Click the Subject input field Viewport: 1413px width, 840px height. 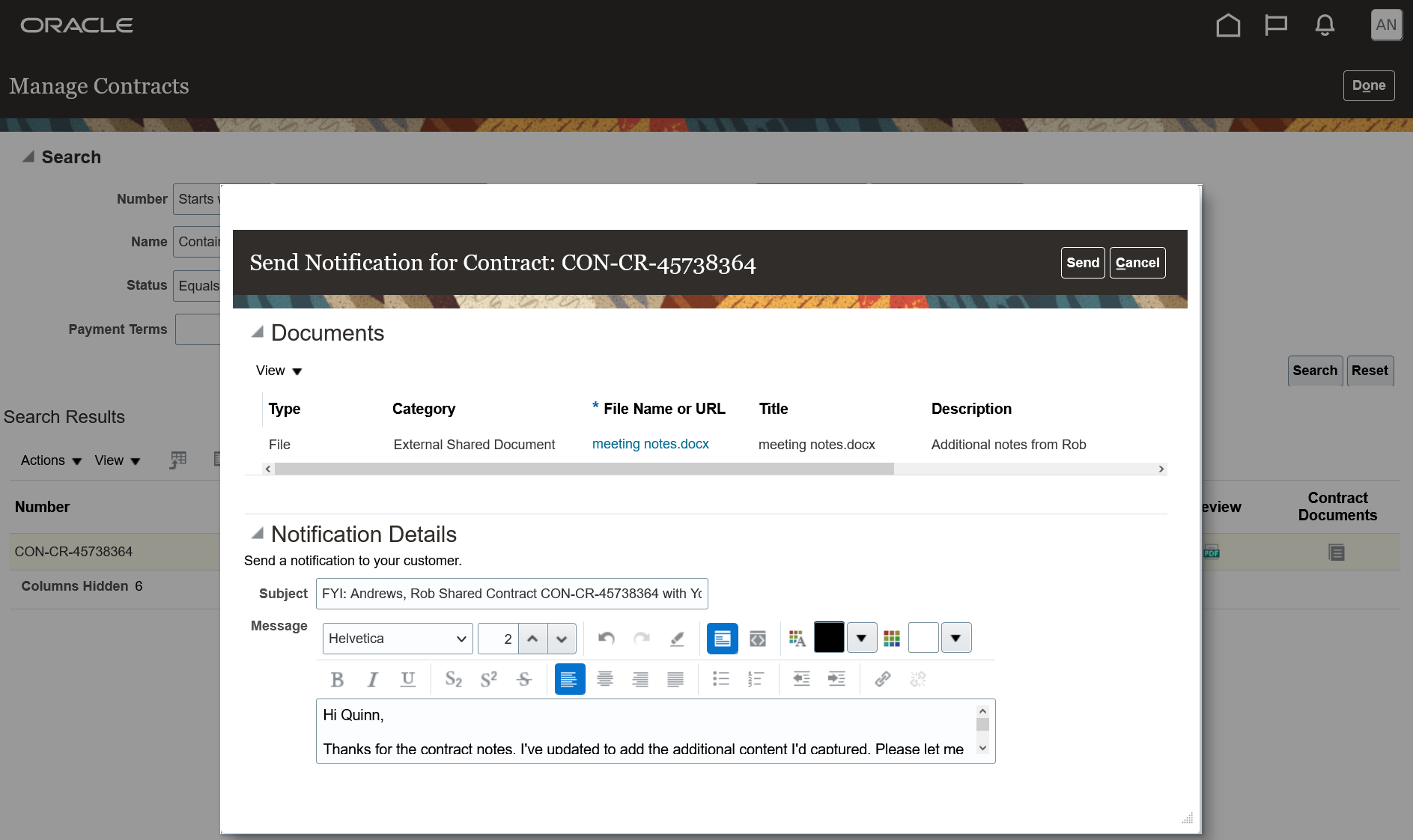512,594
